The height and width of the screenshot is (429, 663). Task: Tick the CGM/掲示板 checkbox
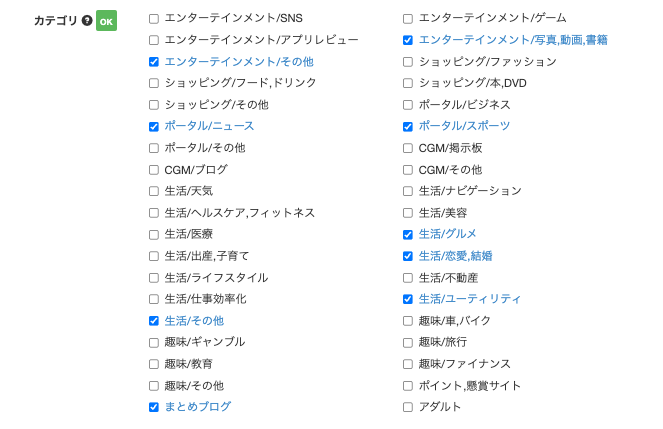[x=408, y=148]
